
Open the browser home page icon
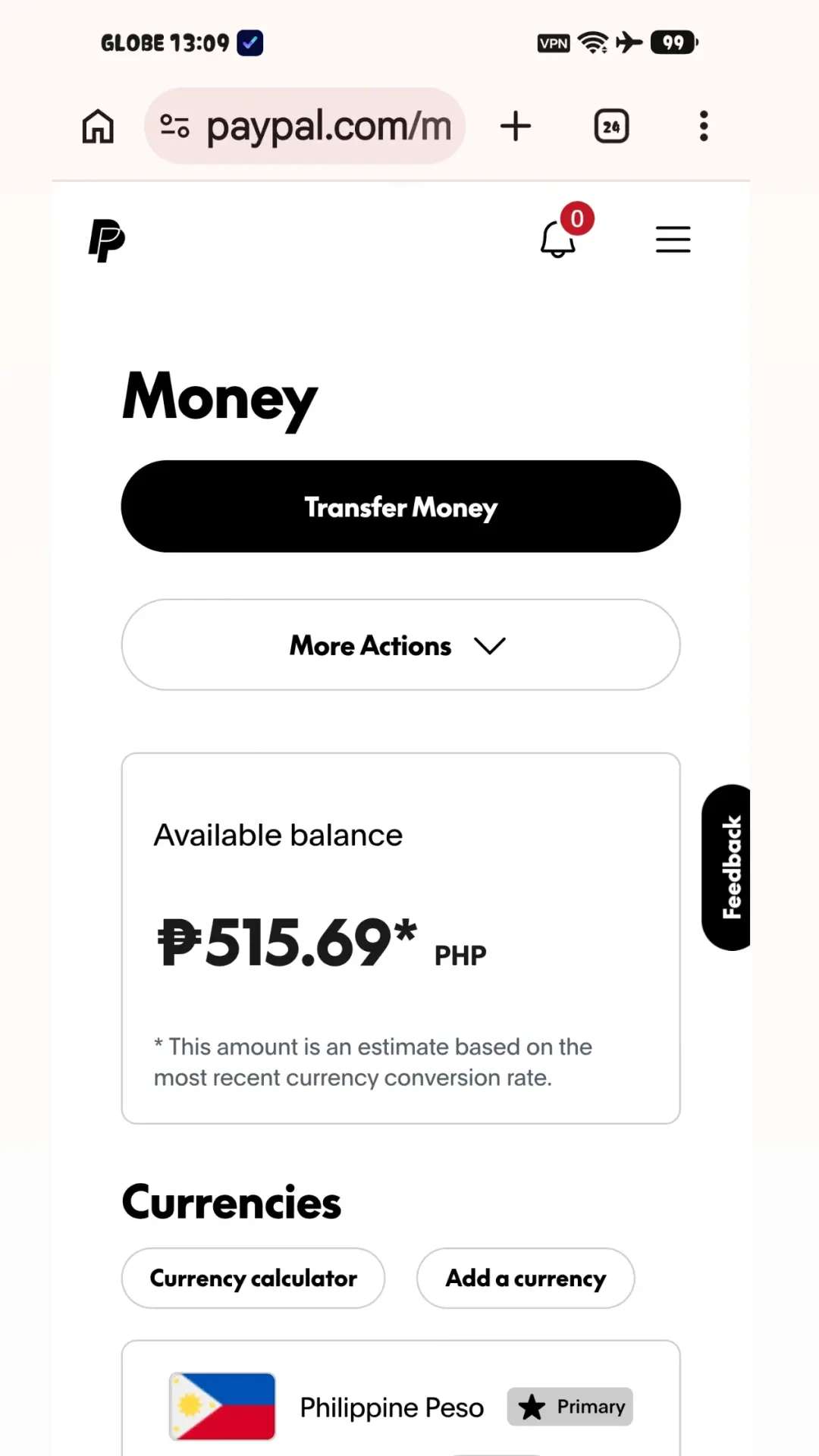[98, 126]
